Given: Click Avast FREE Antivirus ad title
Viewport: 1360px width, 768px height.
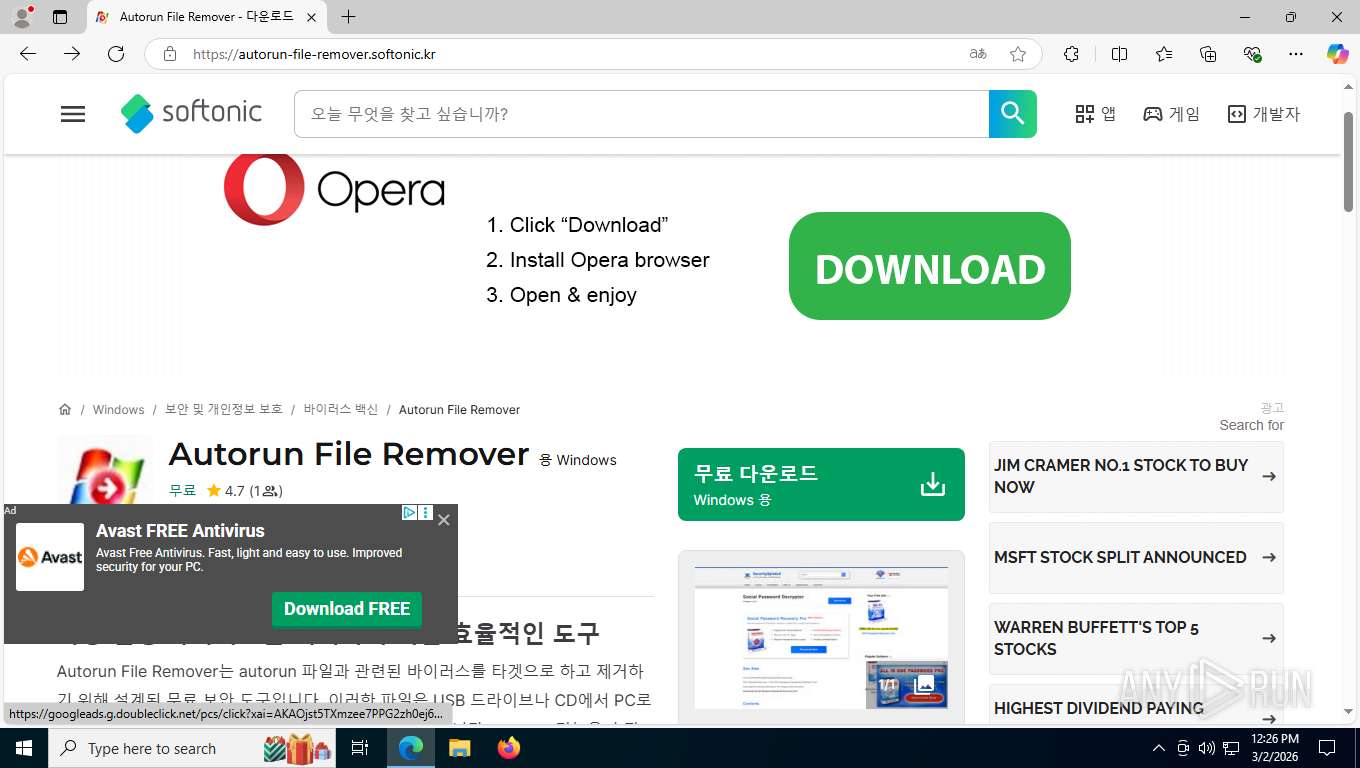Looking at the screenshot, I should click(180, 531).
